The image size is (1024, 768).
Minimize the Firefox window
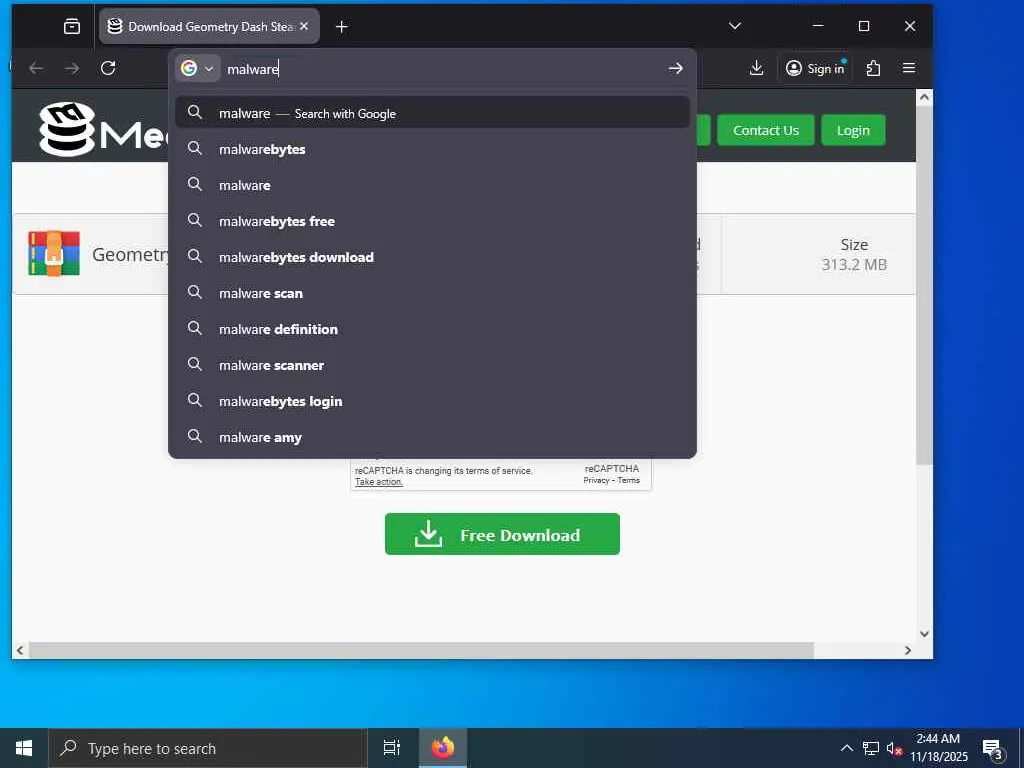click(818, 26)
